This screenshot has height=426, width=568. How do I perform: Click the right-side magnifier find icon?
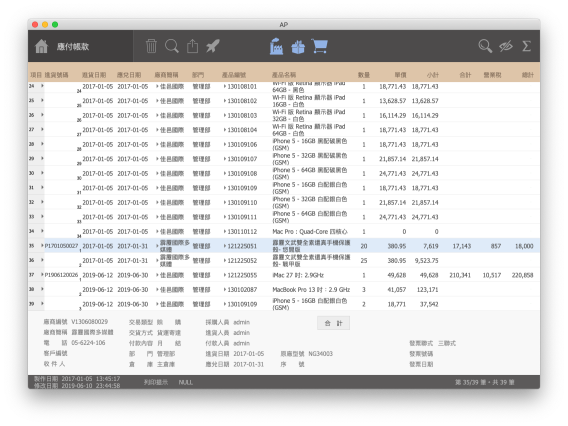pos(485,46)
